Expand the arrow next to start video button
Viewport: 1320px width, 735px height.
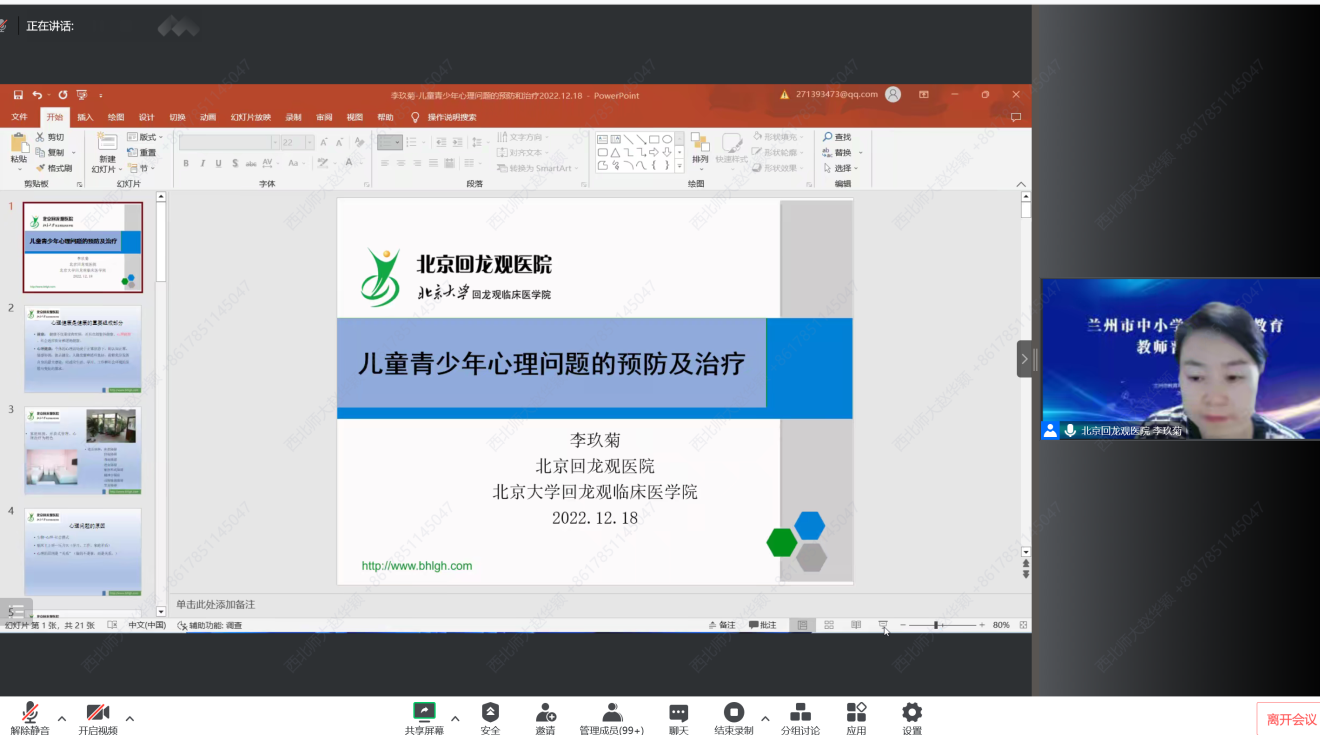(129, 718)
